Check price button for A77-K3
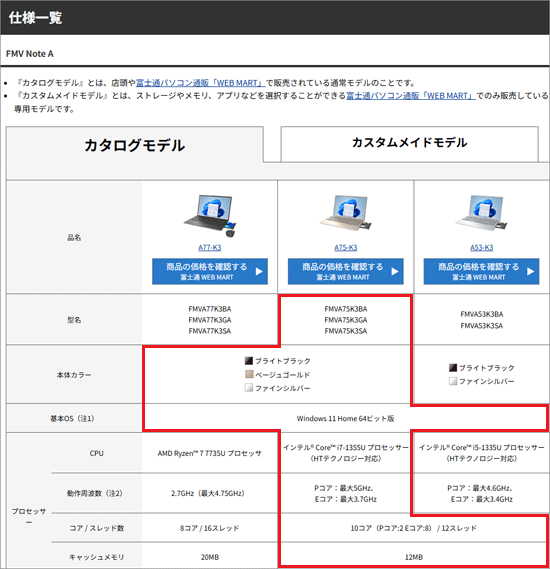Viewport: 550px width, 569px height. pyautogui.click(x=210, y=271)
